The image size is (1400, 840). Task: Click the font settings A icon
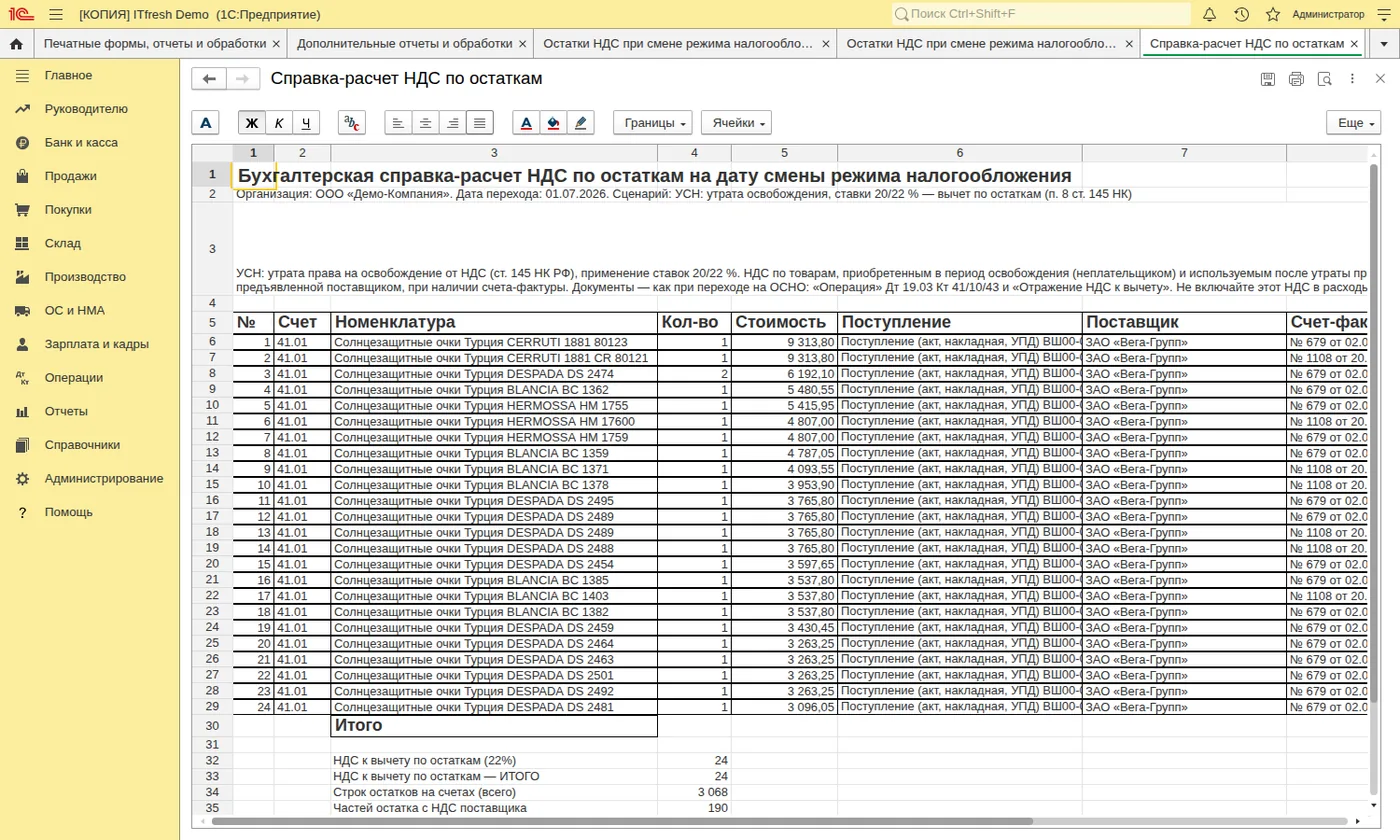[205, 122]
